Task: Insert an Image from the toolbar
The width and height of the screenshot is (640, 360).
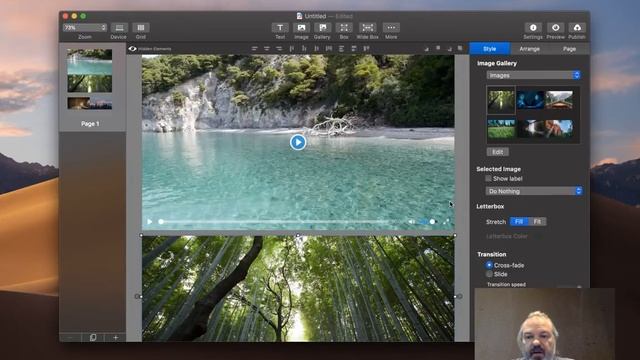Action: pyautogui.click(x=301, y=28)
